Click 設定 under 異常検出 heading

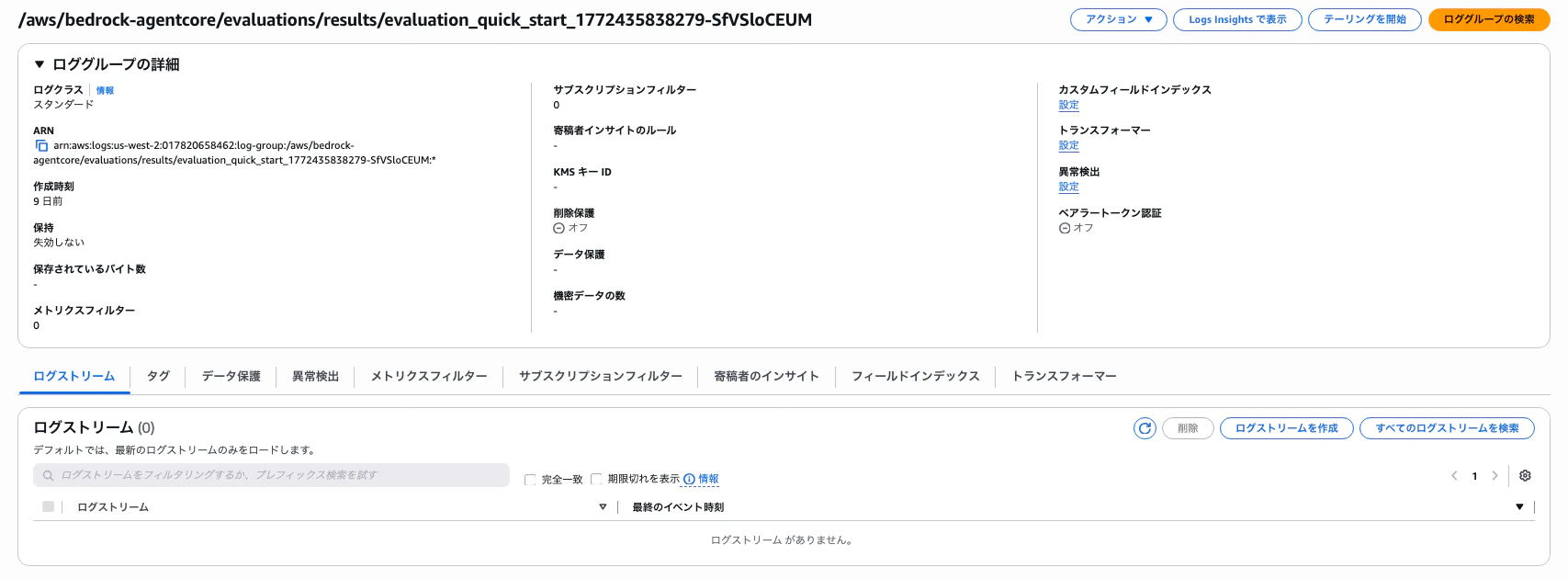(x=1068, y=187)
